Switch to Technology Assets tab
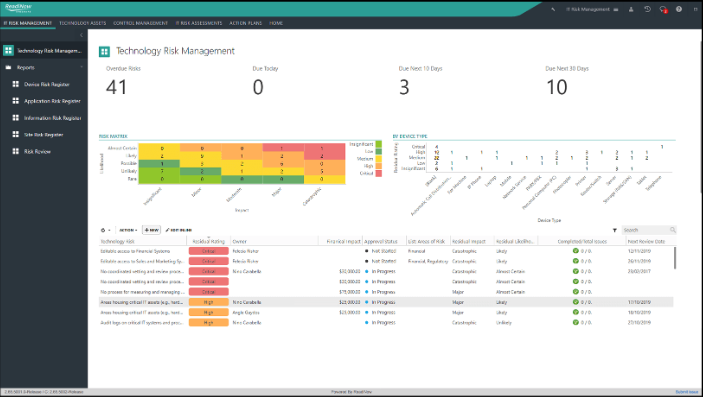Viewport: 703px width, 397px height. (82, 23)
